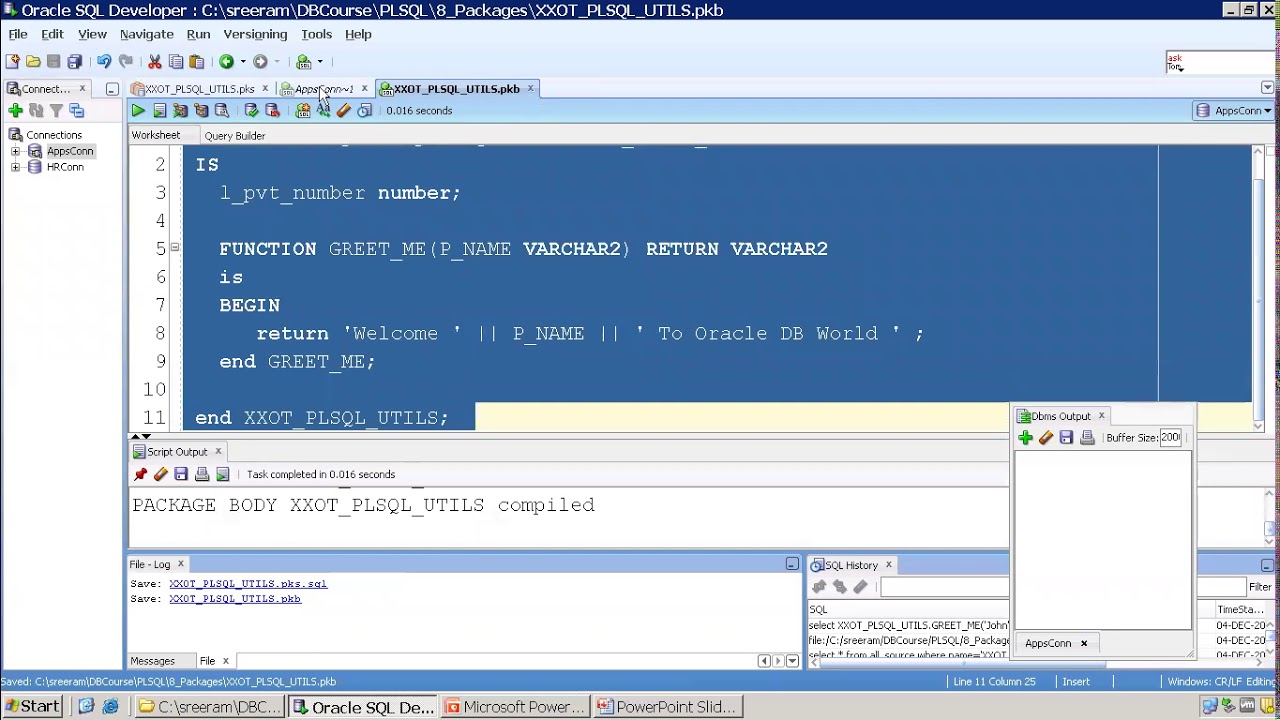
Task: Open the Versioning menu
Action: pyautogui.click(x=255, y=34)
